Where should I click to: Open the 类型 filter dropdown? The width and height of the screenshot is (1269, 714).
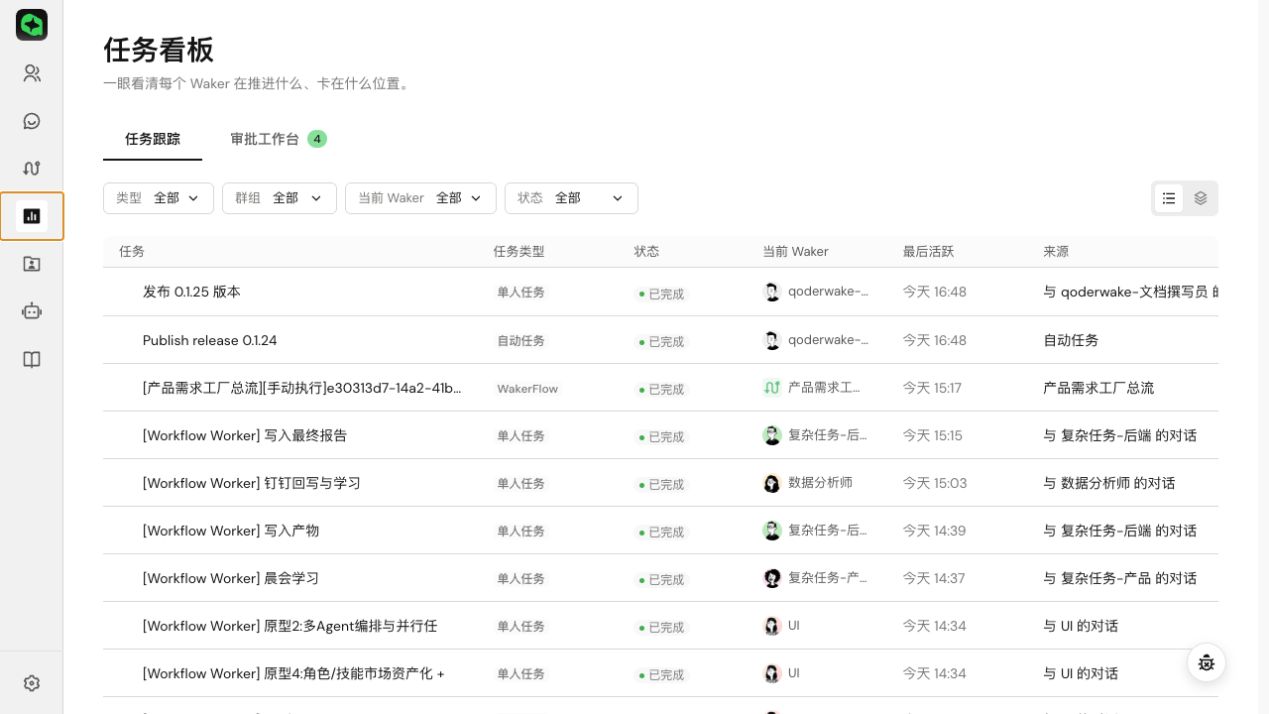click(x=158, y=198)
